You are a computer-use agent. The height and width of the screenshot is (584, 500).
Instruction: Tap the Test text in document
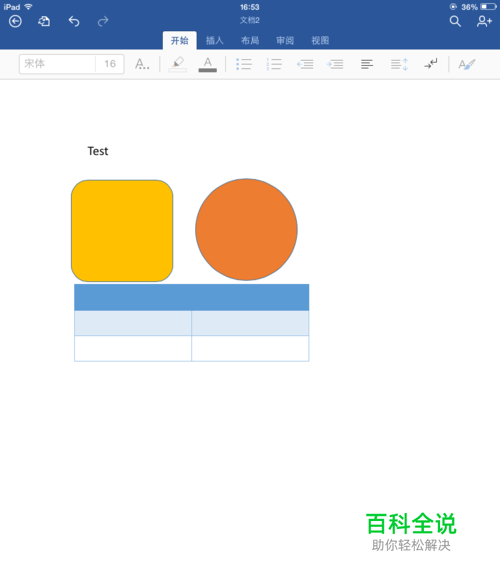pyautogui.click(x=98, y=151)
